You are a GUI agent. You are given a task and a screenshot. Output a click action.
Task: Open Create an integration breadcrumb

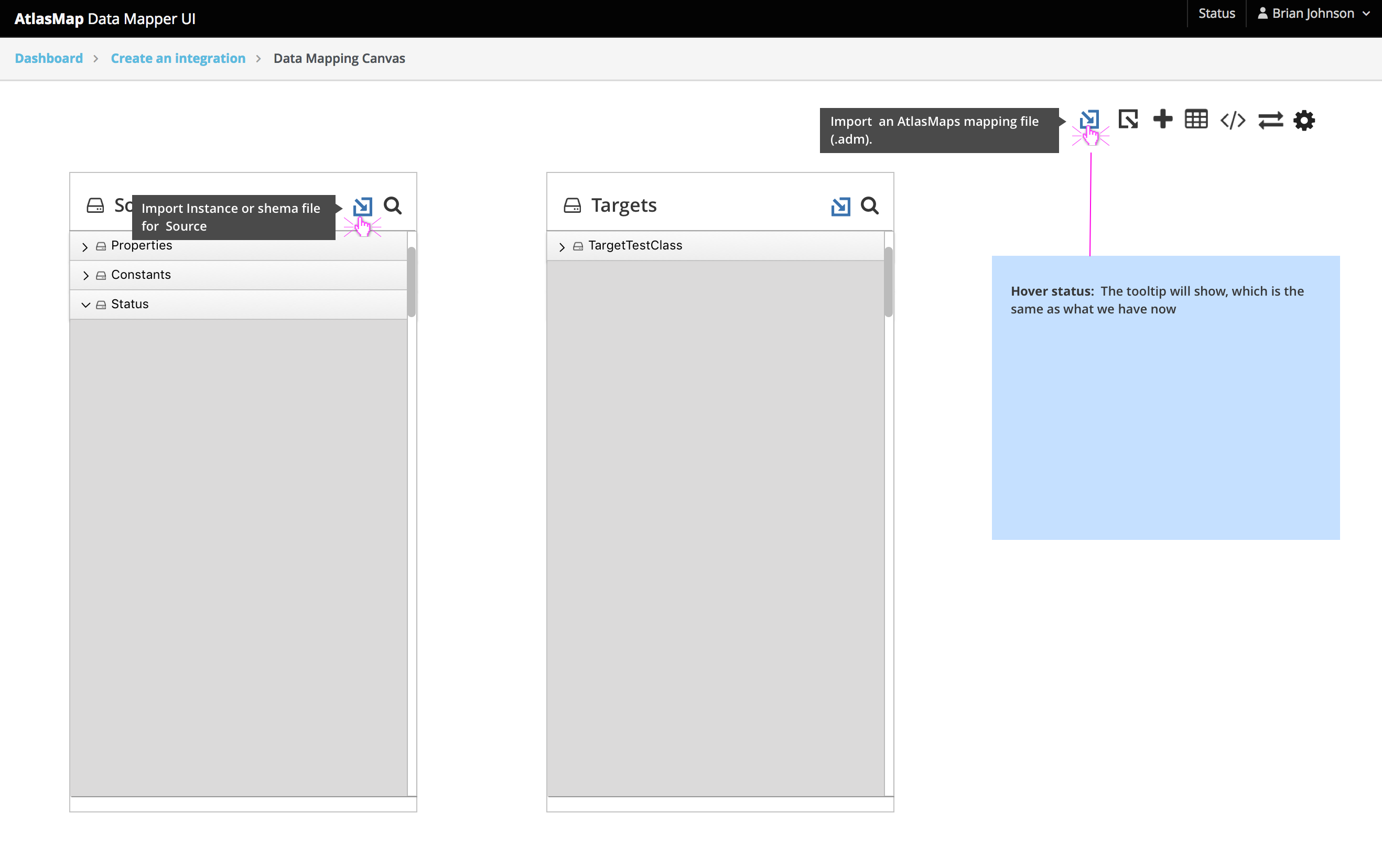coord(178,58)
